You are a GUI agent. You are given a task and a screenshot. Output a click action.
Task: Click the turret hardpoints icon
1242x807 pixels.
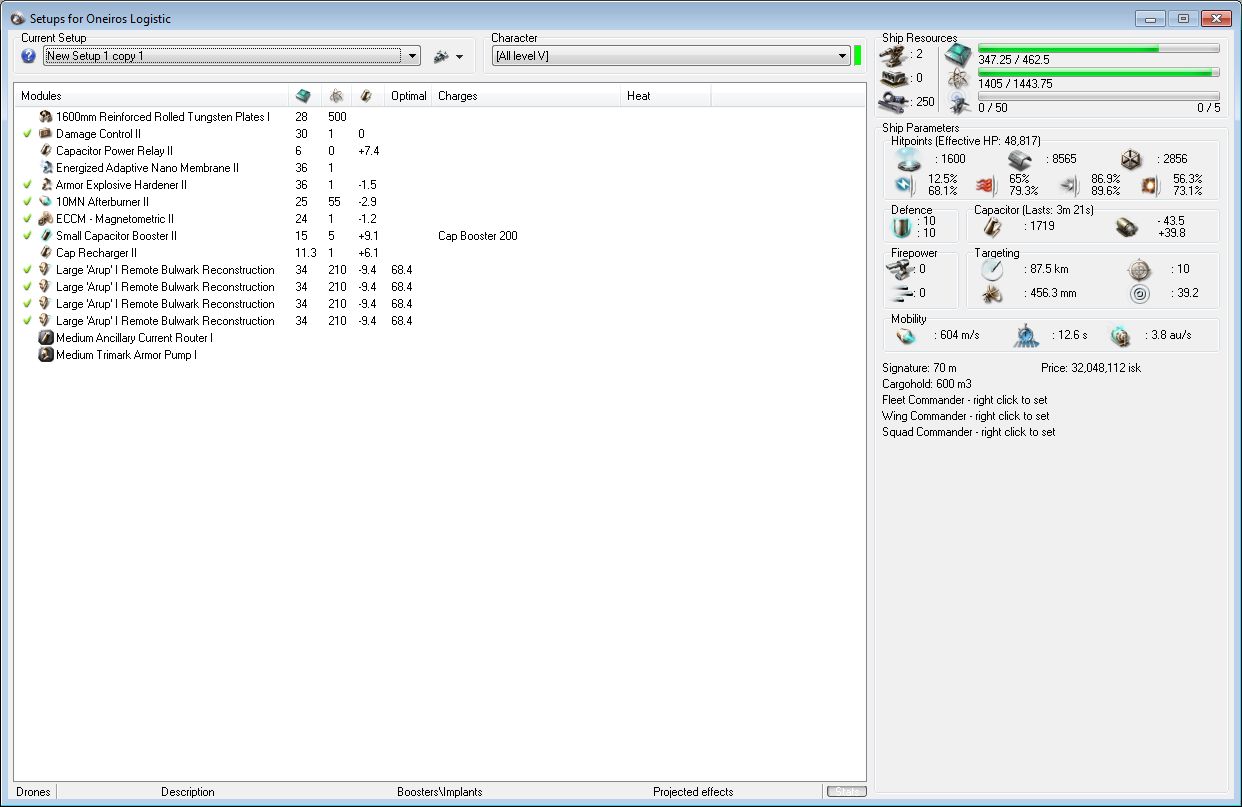tap(894, 55)
